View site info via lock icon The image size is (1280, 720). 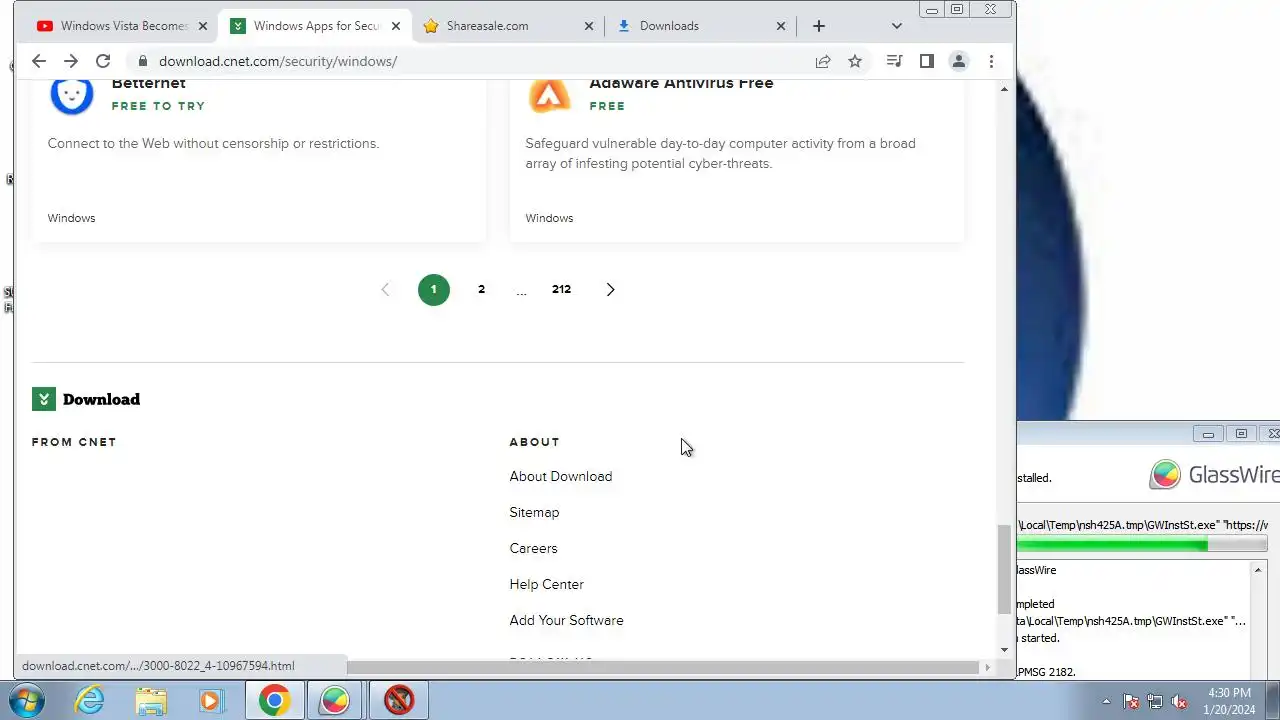(144, 61)
